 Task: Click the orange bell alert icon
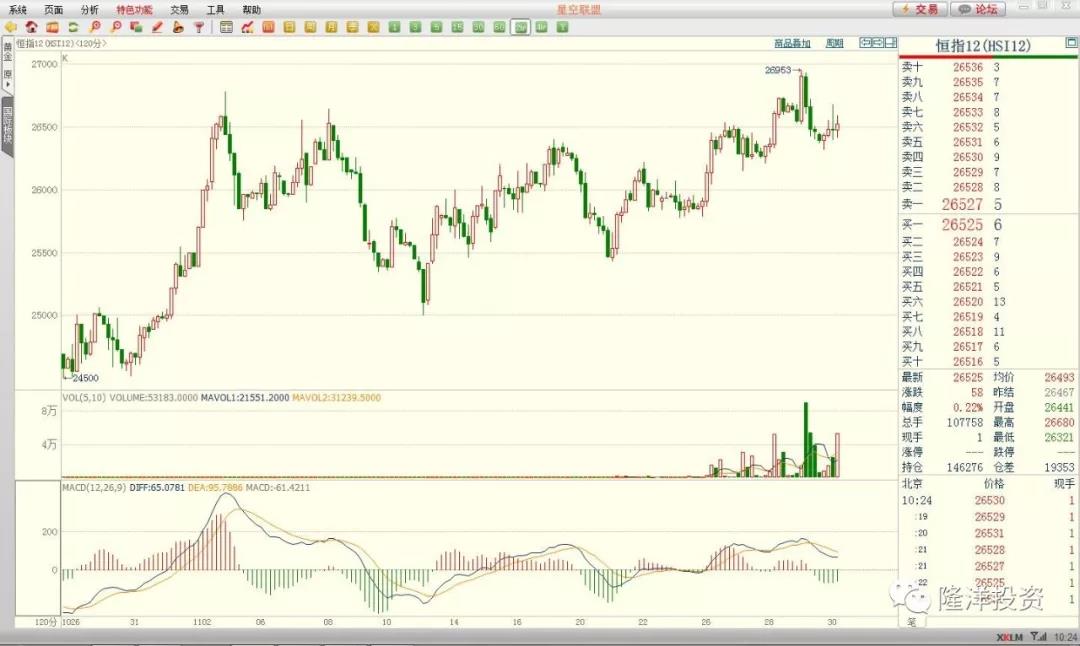click(178, 28)
